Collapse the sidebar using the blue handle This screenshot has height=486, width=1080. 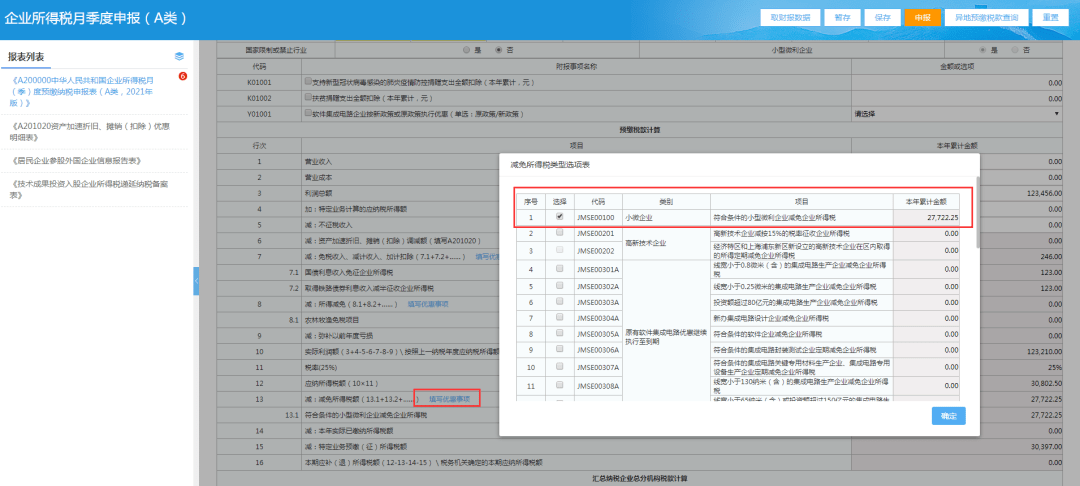196,281
